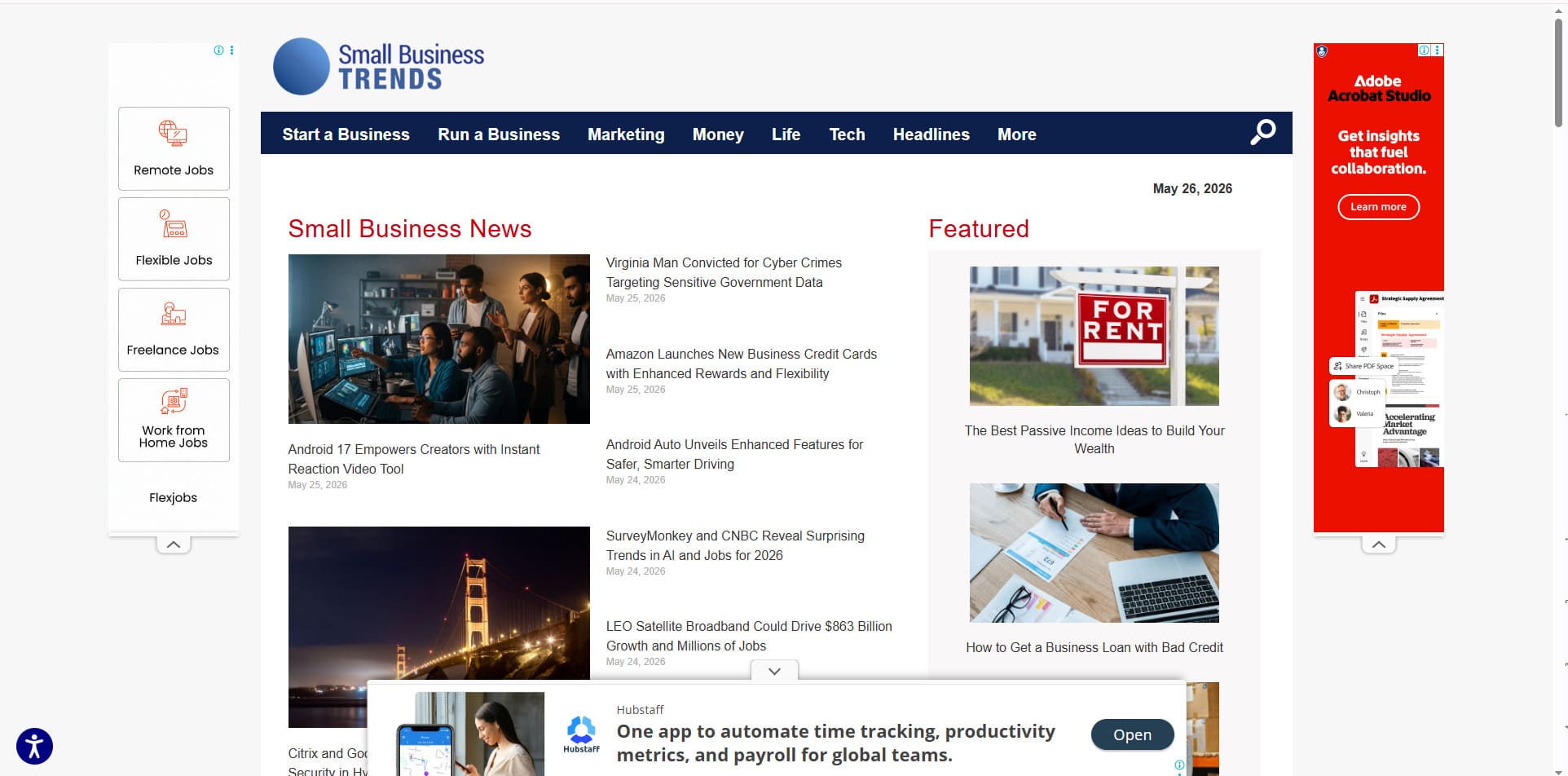Click the business loan paperwork thumbnail

tap(1095, 553)
